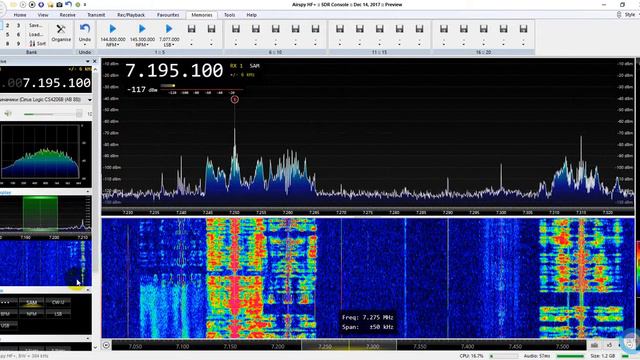The width and height of the screenshot is (640, 360).
Task: Open the Favourites ribbon tab
Action: [168, 15]
